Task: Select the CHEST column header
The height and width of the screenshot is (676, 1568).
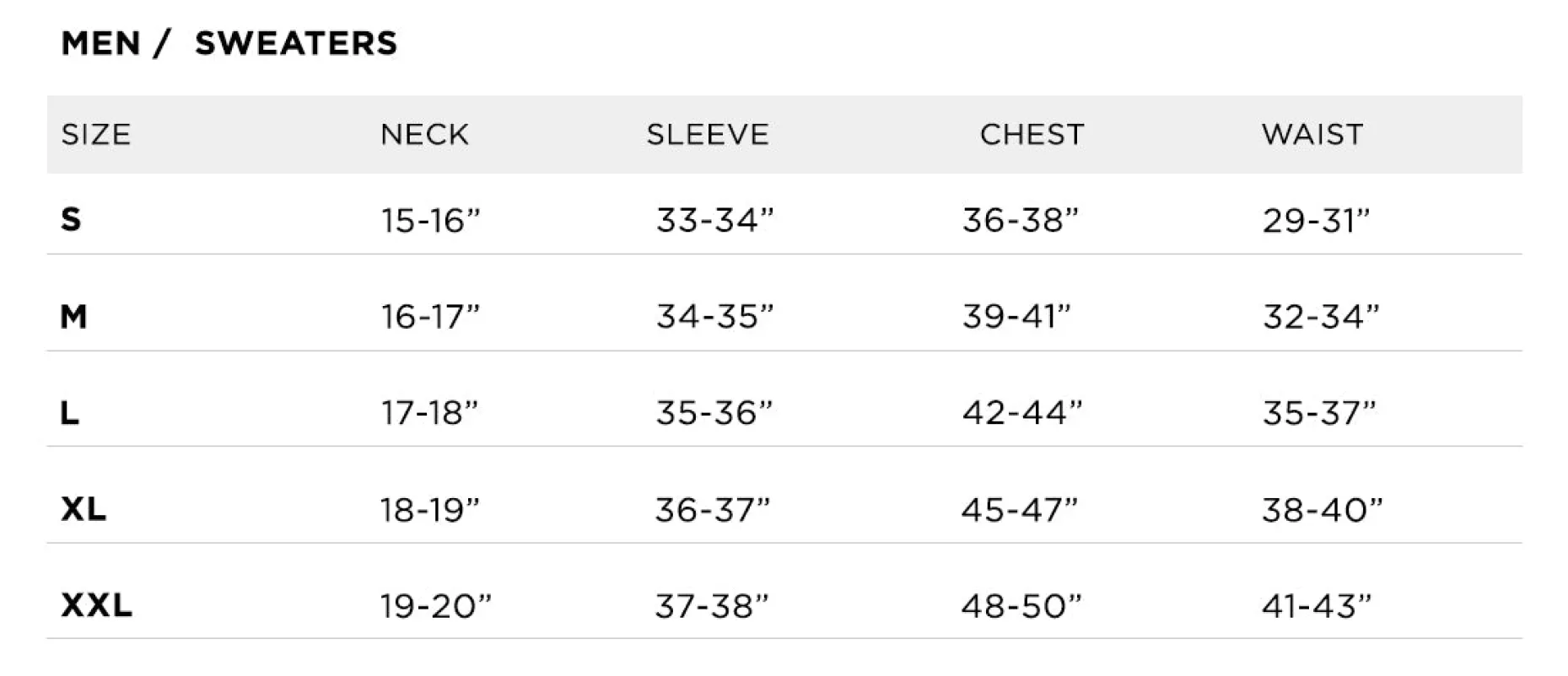Action: 1032,135
